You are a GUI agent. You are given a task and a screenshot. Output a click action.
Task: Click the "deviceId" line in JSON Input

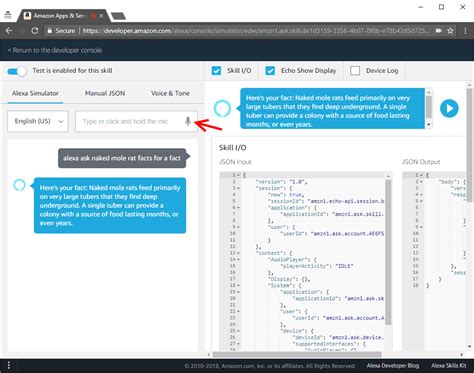338,337
